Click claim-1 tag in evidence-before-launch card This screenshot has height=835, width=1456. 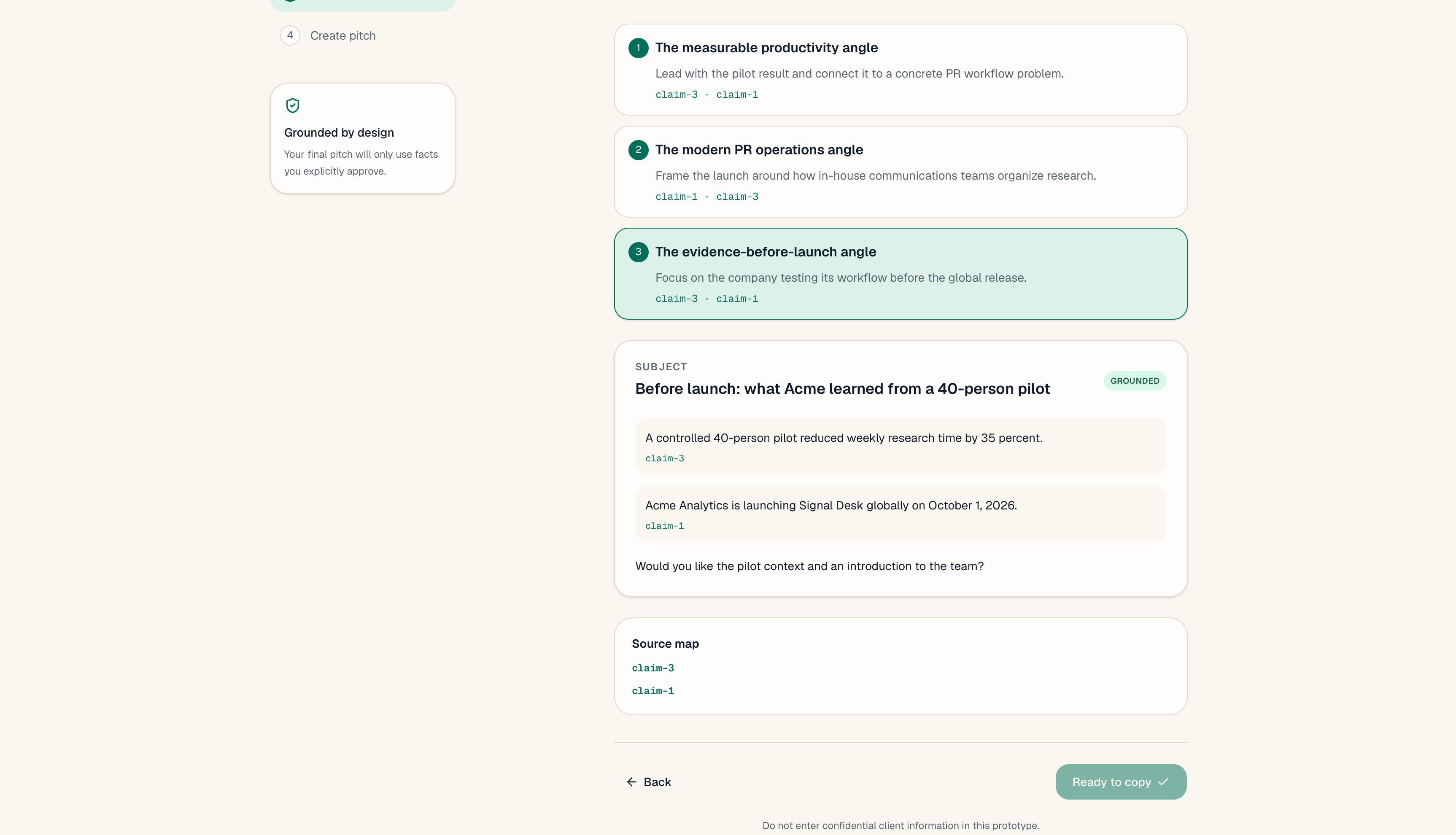point(737,299)
